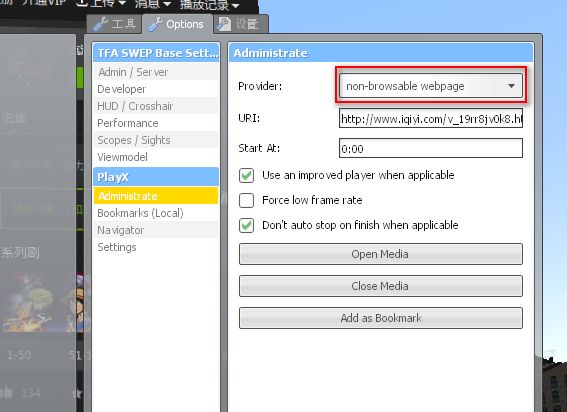Open PlayX Settings entry

click(156, 247)
